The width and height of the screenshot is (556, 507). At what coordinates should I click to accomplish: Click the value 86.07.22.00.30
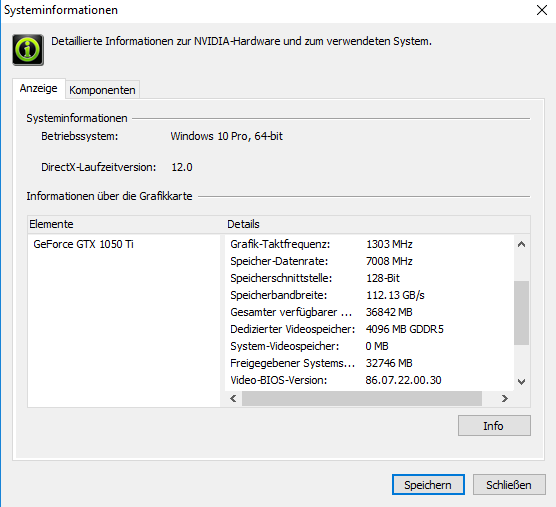tap(404, 380)
